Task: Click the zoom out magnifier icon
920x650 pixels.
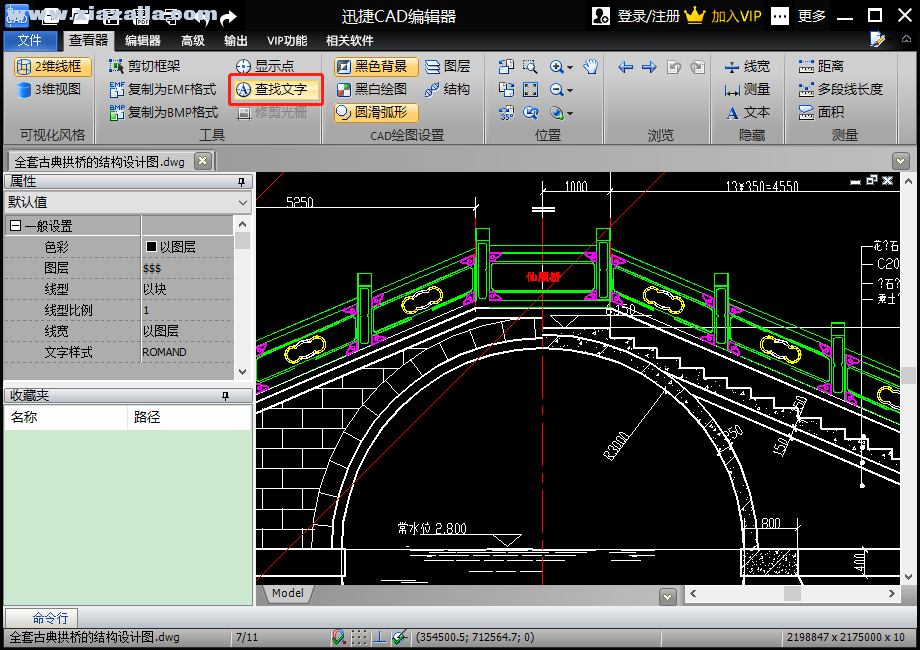Action: tap(557, 89)
